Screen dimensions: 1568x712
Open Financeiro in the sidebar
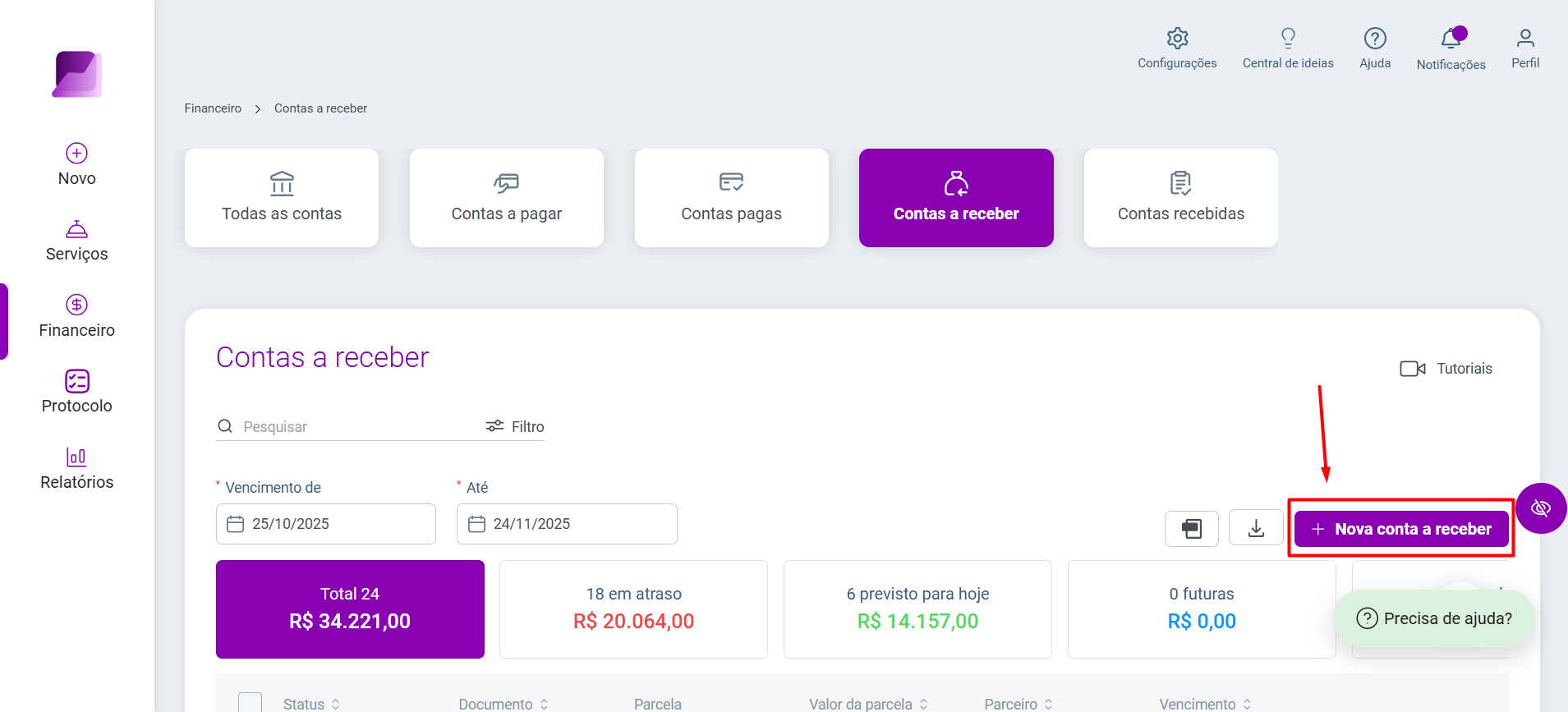click(x=77, y=317)
